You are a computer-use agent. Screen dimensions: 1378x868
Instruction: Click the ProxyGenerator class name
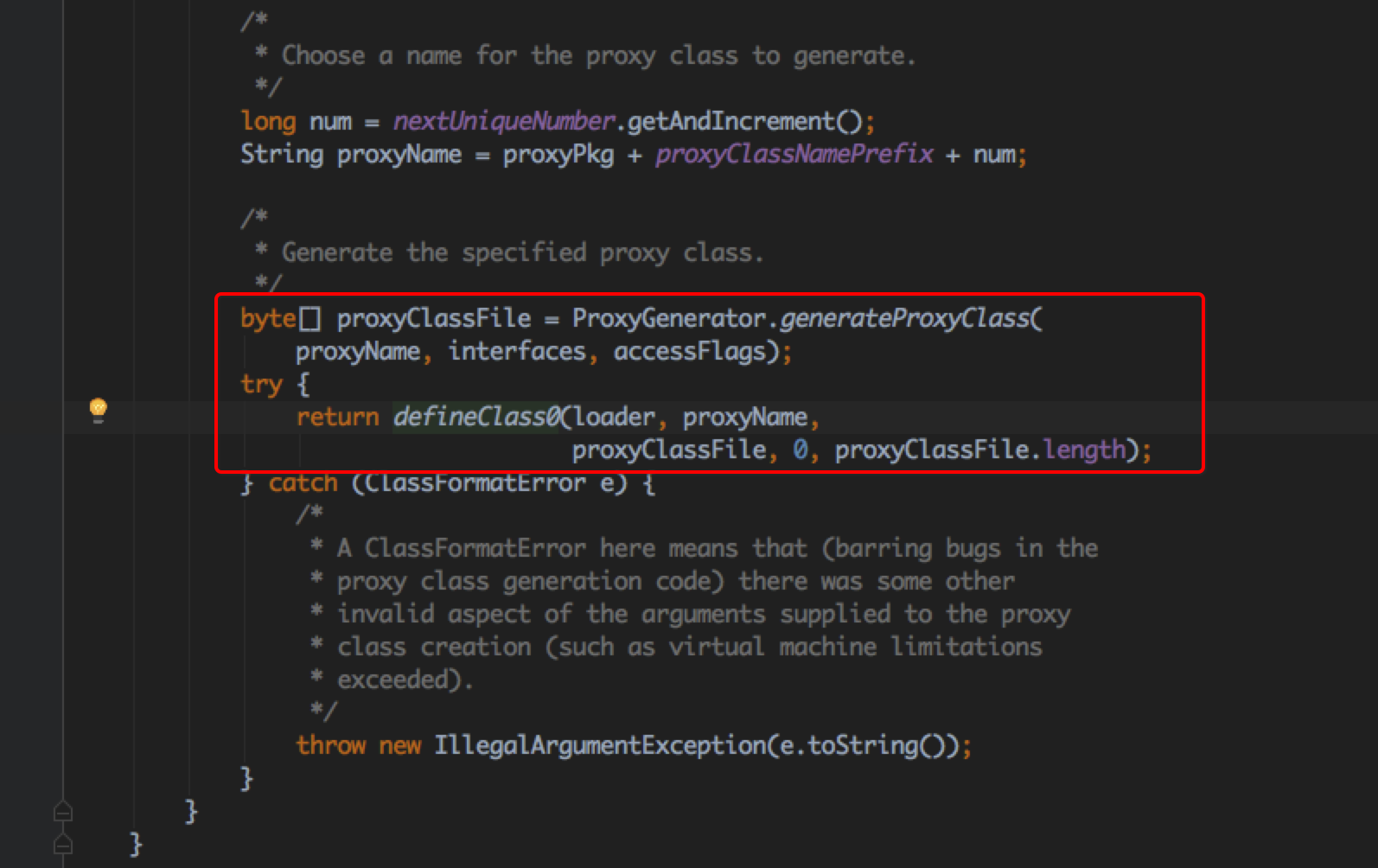tap(669, 318)
